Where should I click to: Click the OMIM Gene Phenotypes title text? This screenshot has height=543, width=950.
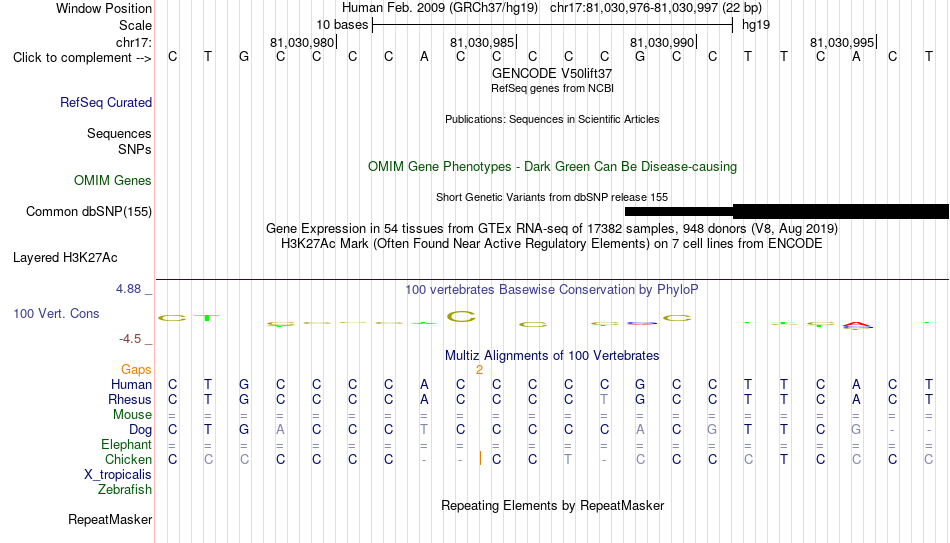click(552, 167)
